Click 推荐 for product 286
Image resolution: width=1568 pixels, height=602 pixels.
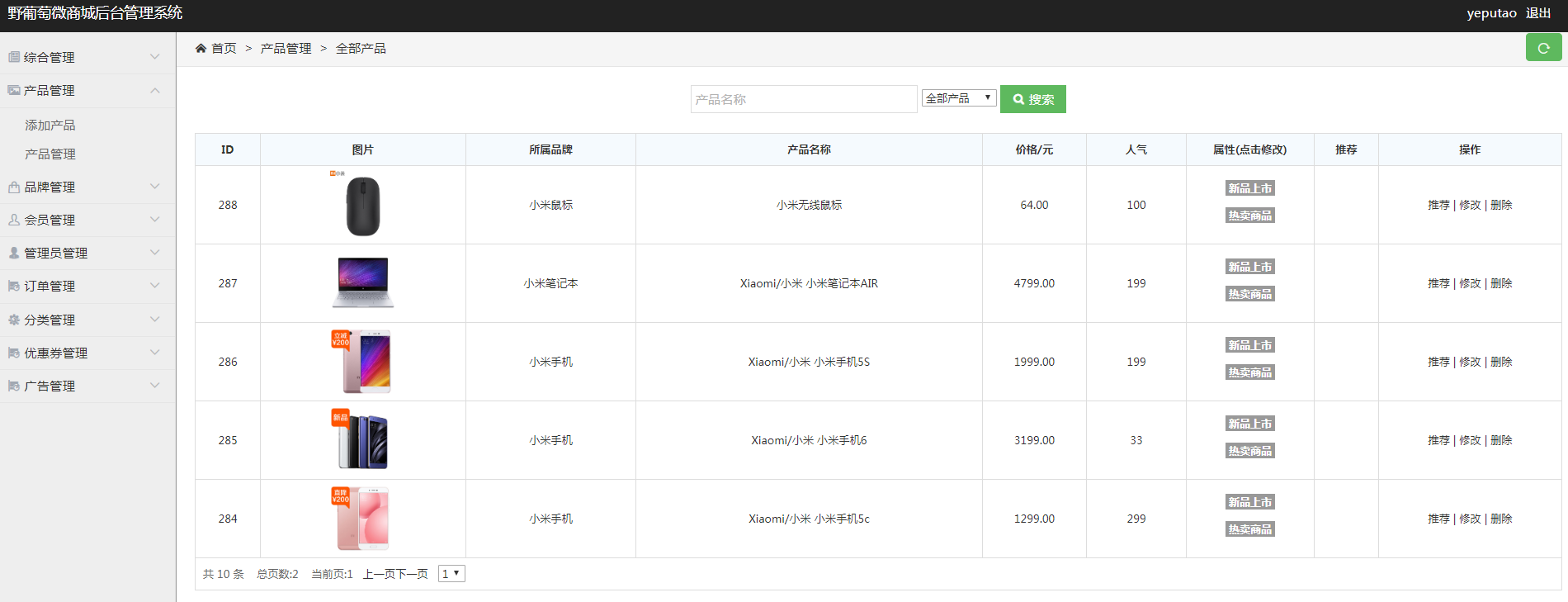pos(1438,362)
